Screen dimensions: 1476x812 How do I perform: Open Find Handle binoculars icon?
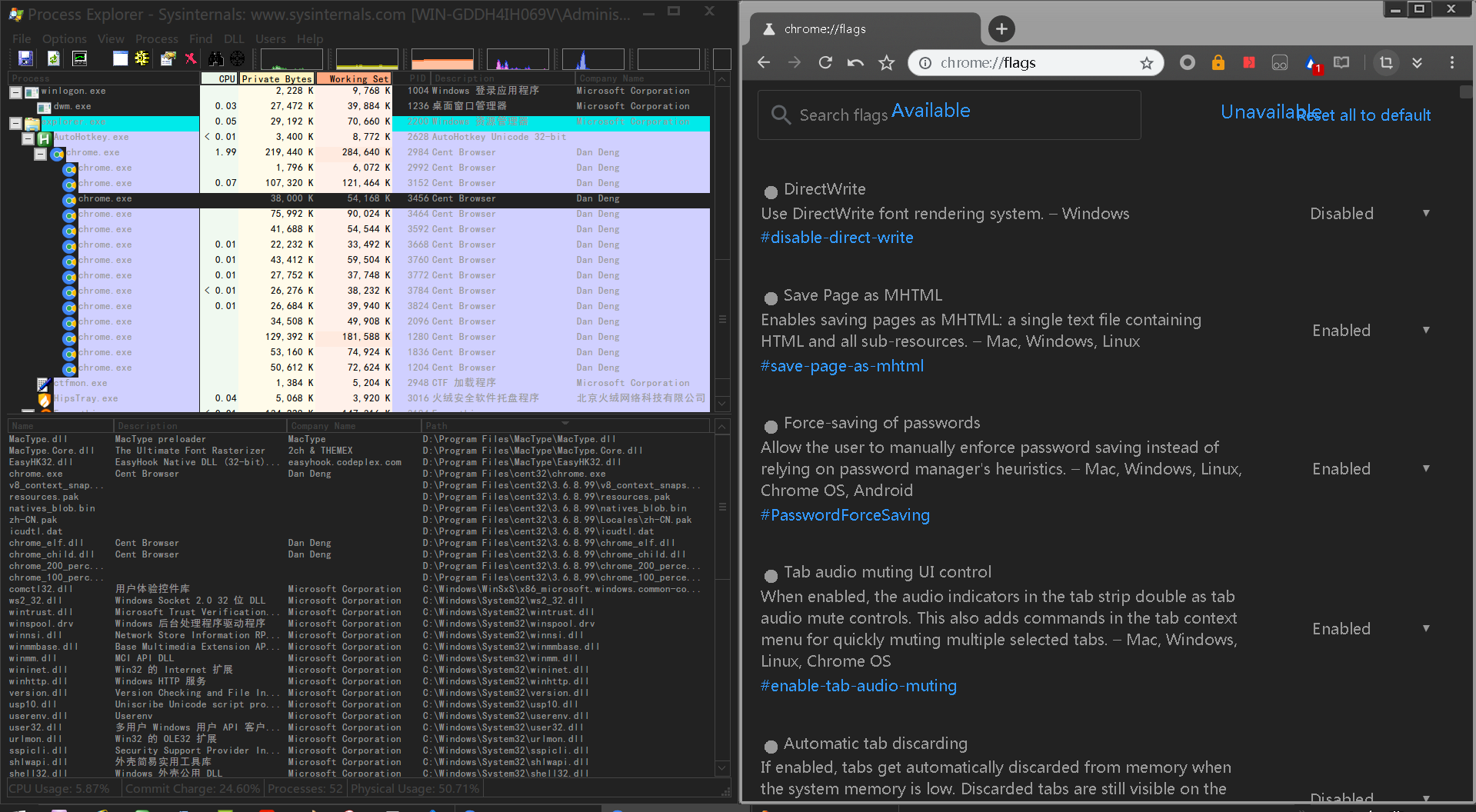[x=215, y=58]
